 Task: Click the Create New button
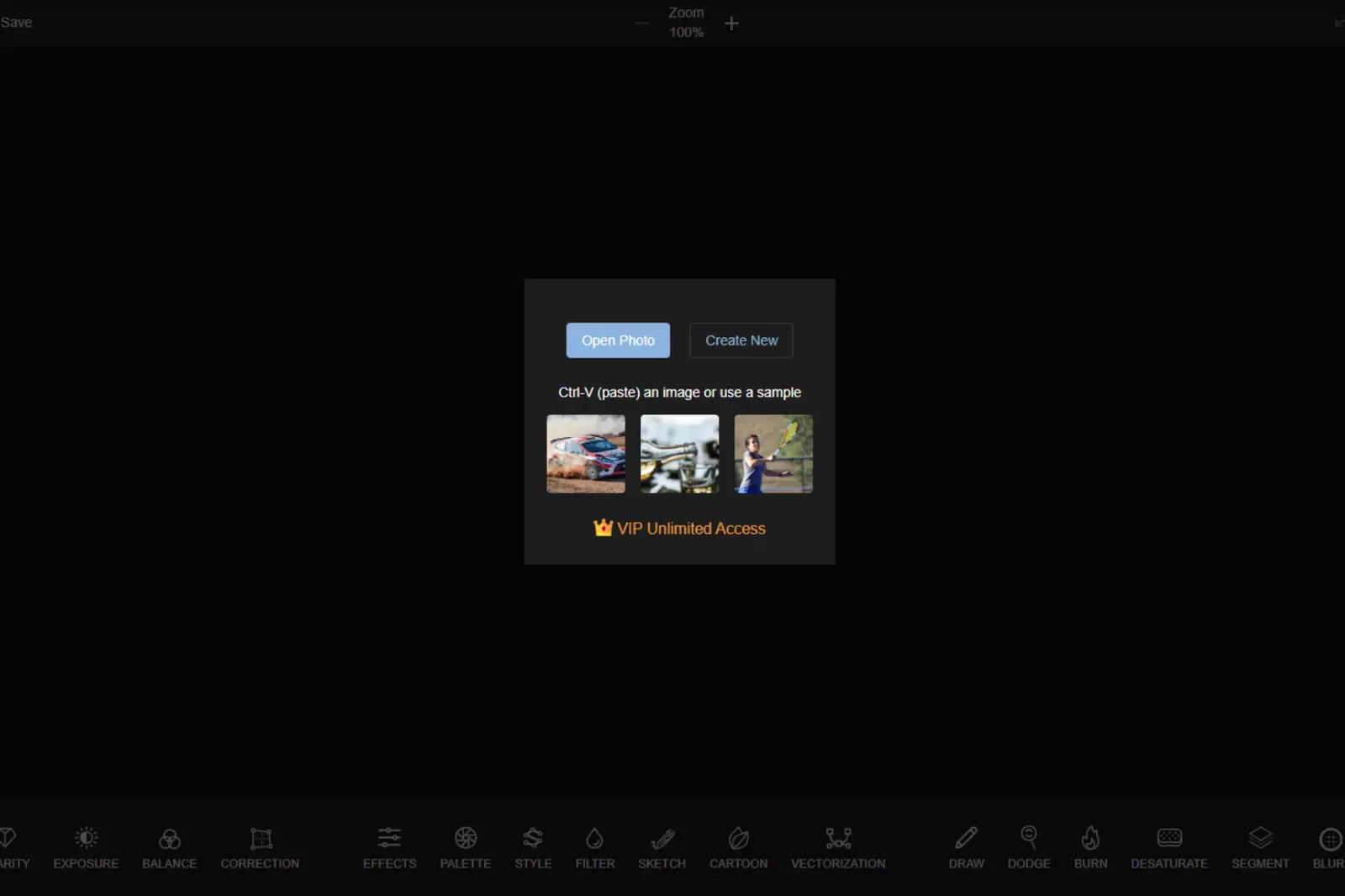741,340
